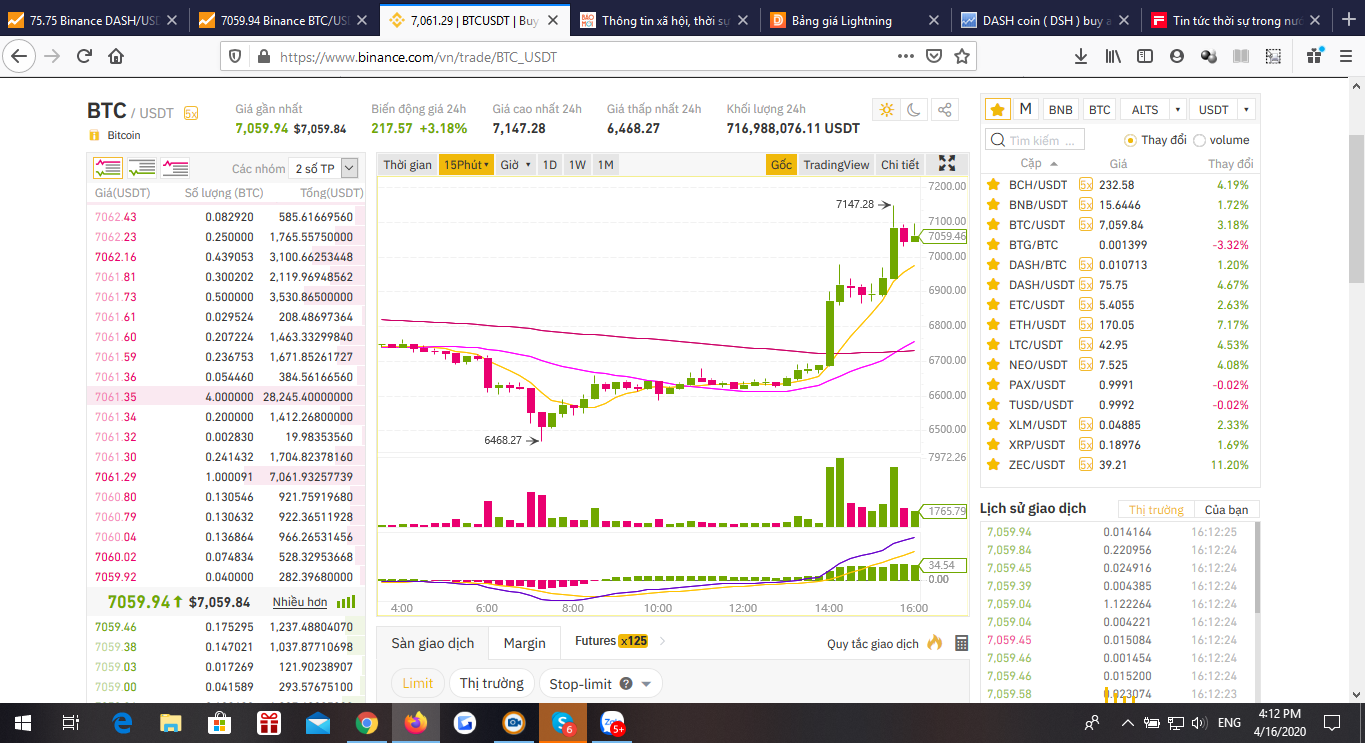Click the 5x badge on the ETH/USDT row
Viewport: 1365px width, 743px height.
tap(1085, 325)
